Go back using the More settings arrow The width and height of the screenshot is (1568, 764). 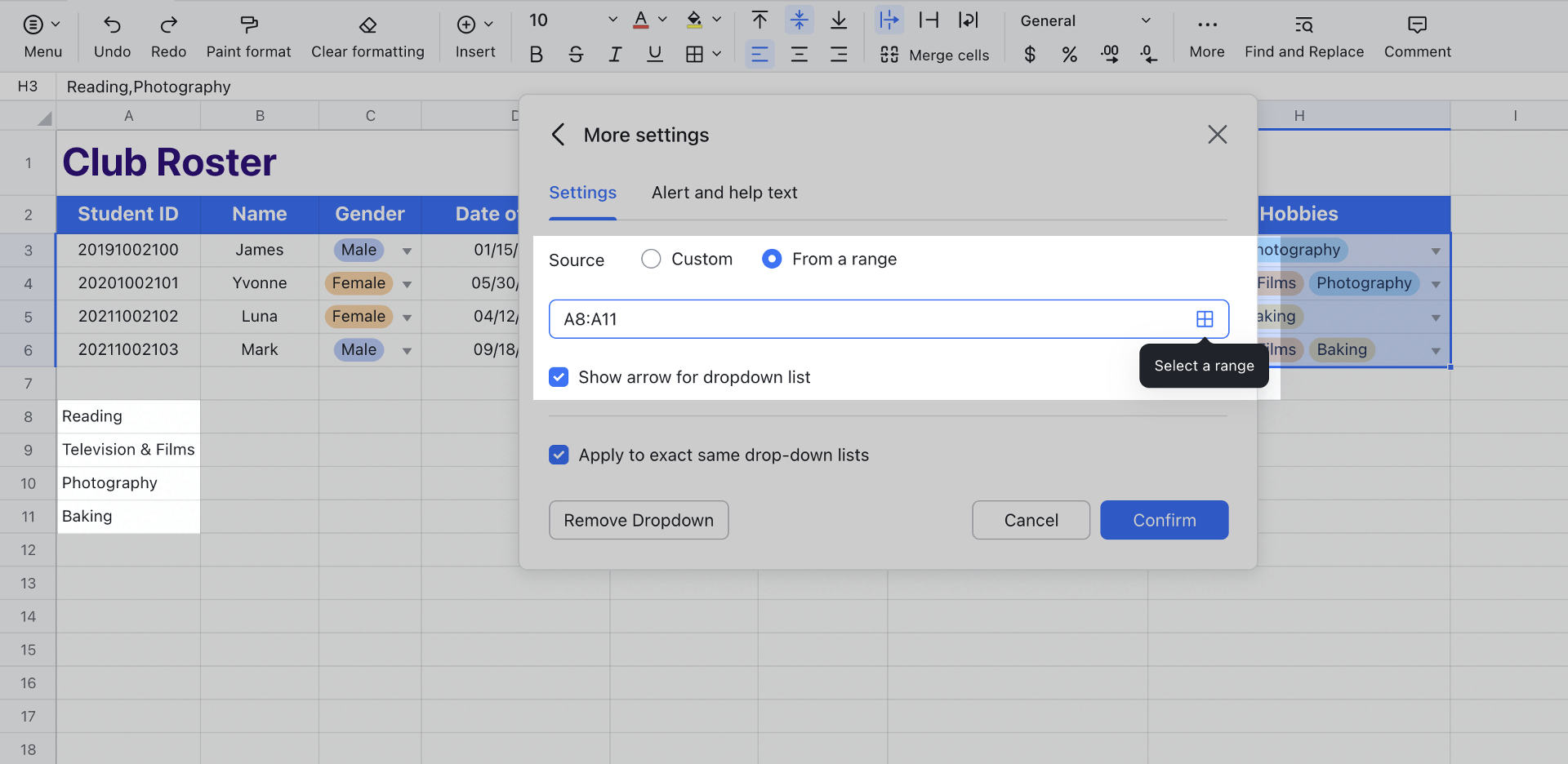point(559,135)
